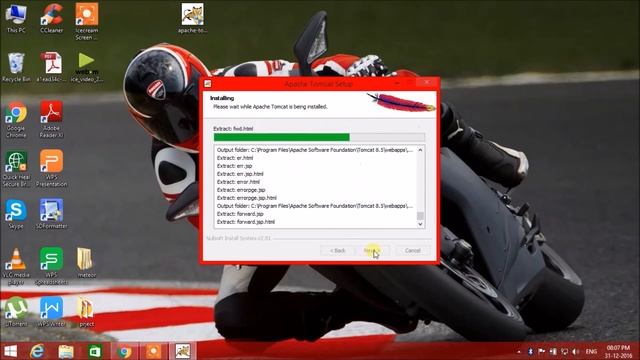Image resolution: width=640 pixels, height=360 pixels.
Task: Open the network tray icon
Action: pos(564,351)
